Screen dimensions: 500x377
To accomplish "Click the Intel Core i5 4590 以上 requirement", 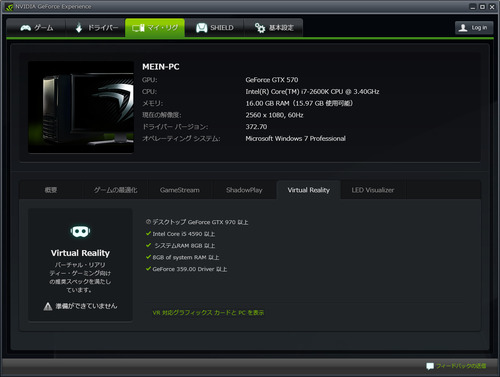I will [x=184, y=234].
